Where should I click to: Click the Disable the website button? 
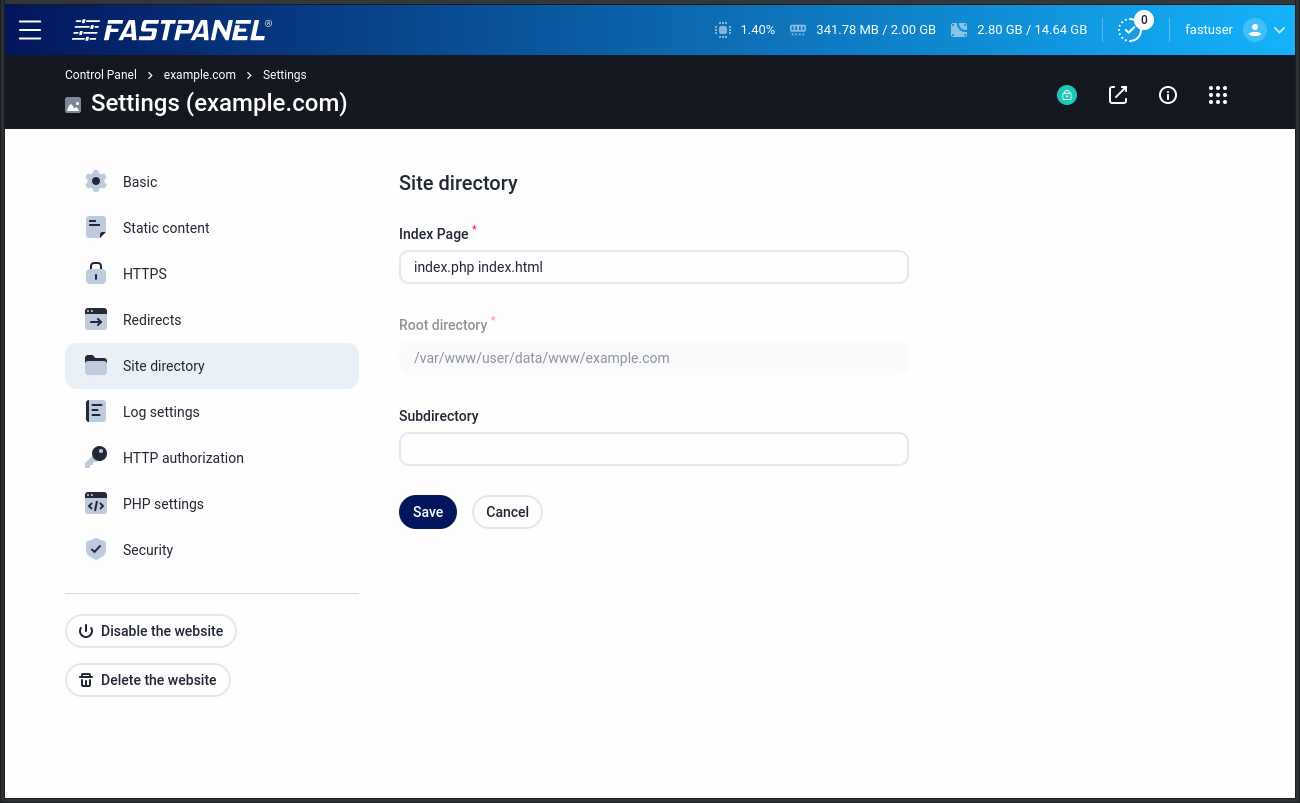[151, 631]
